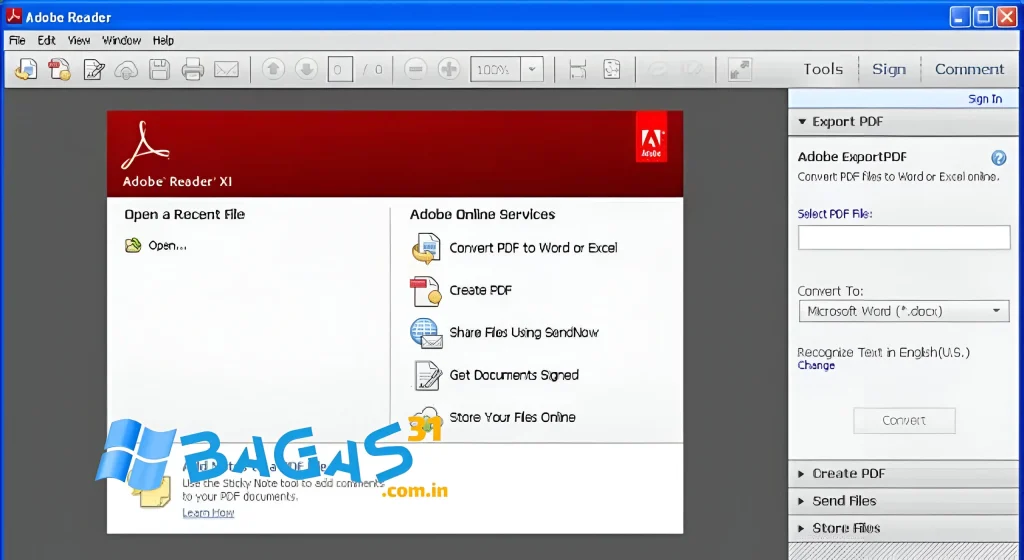
Task: Click the cloud upload toolbar icon
Action: coord(126,70)
